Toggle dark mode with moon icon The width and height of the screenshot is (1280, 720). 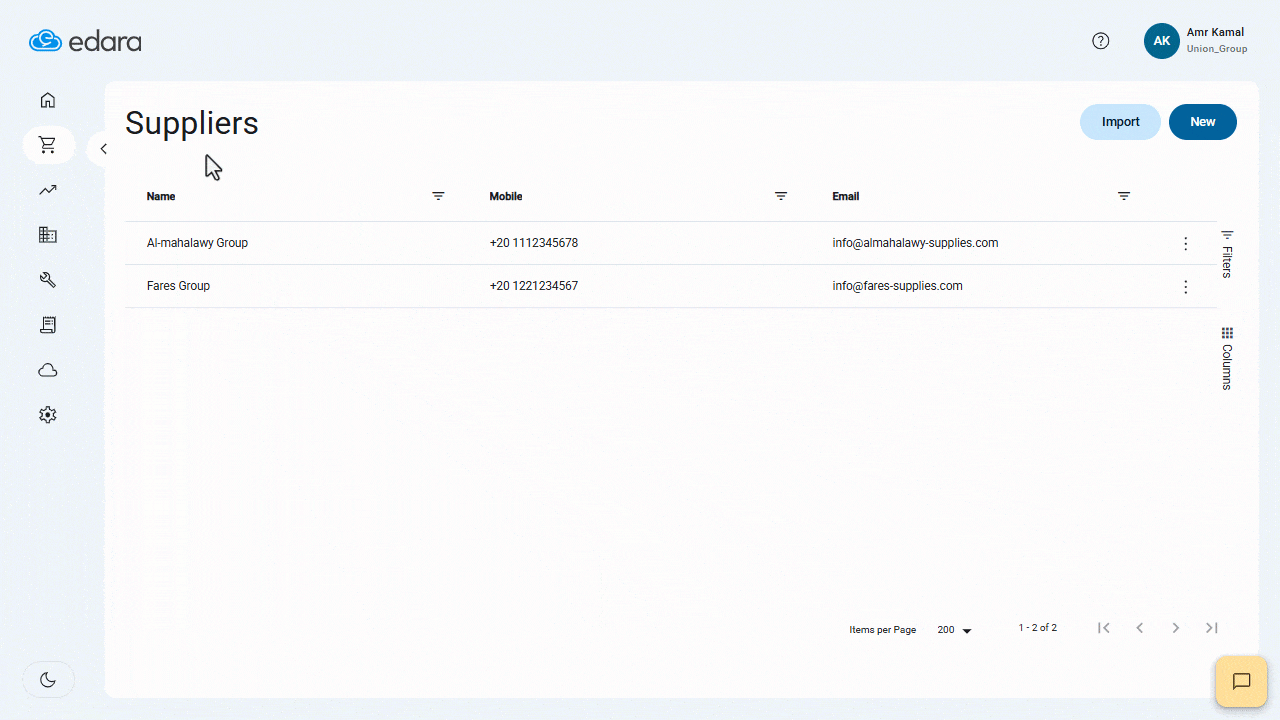pos(48,680)
